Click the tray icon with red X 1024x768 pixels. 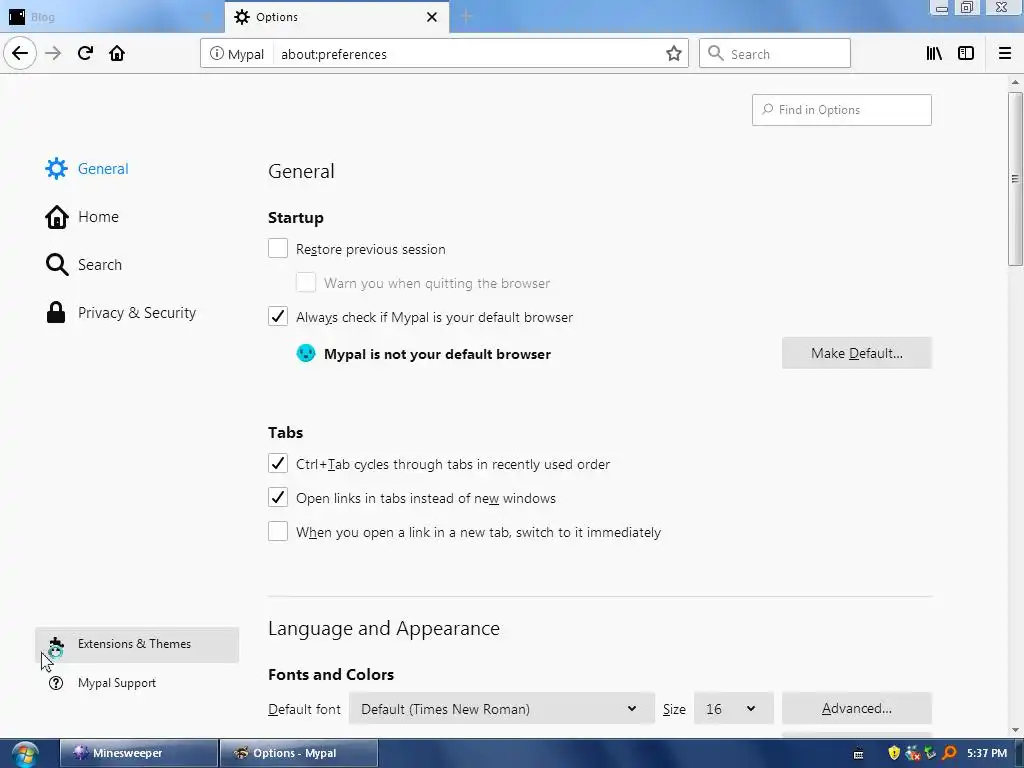click(913, 753)
